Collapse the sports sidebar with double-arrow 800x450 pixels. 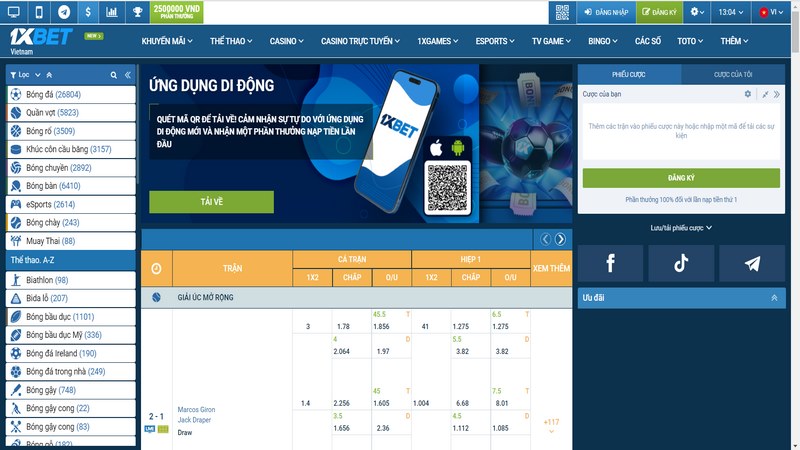tap(127, 75)
